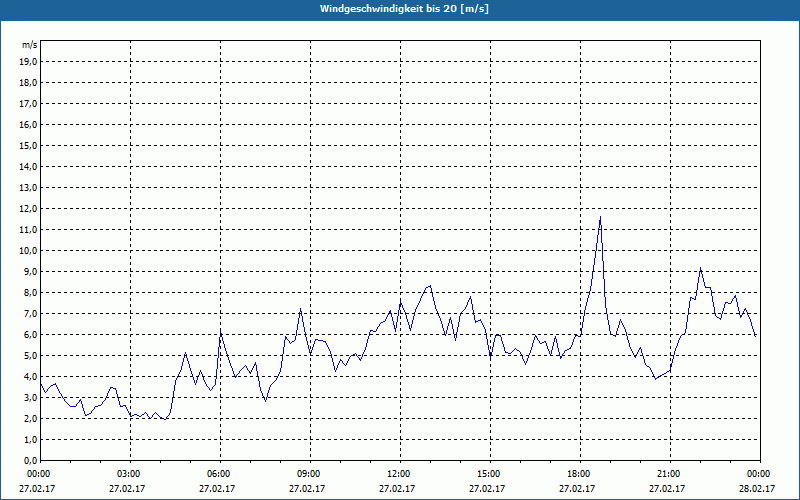
Task: Click the '14,0' y-axis value
Action: [28, 166]
